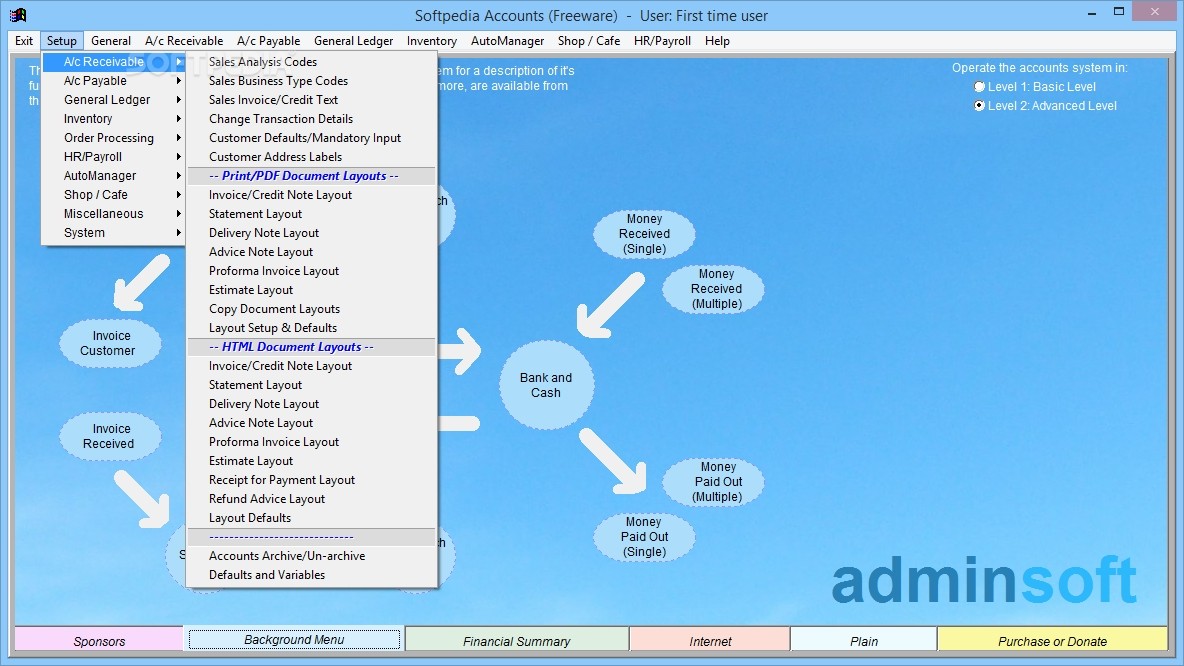
Task: Click Purchase or Donate
Action: click(x=1052, y=640)
